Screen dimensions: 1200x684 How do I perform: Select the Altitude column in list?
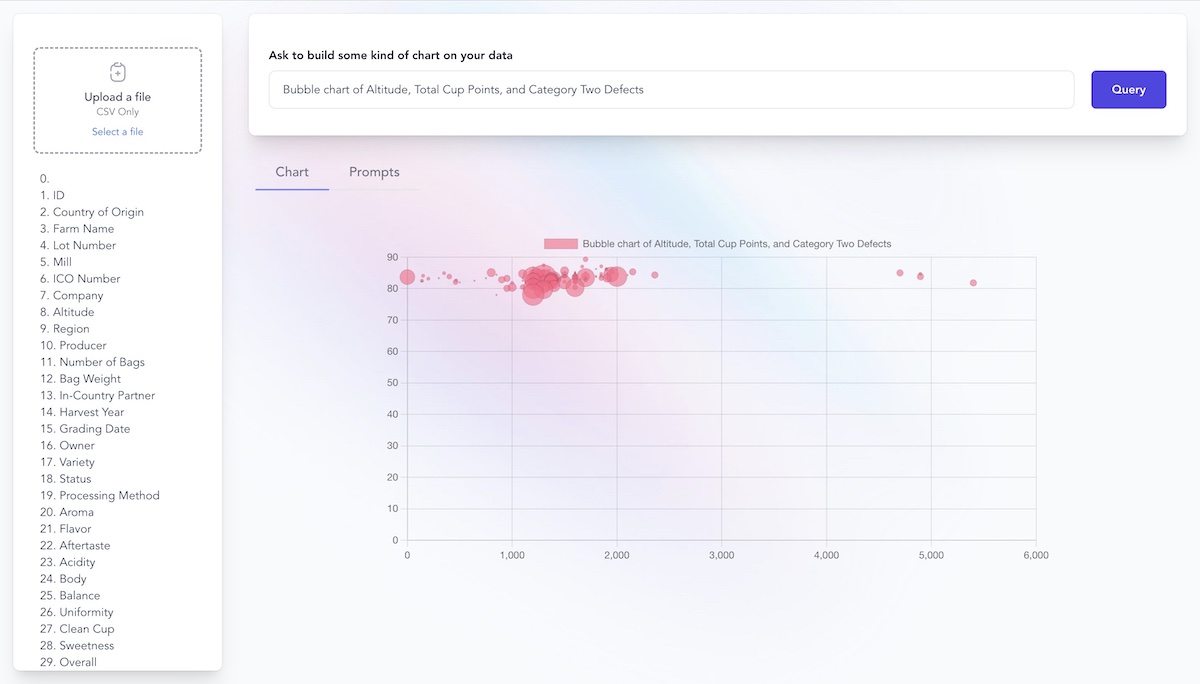(74, 312)
